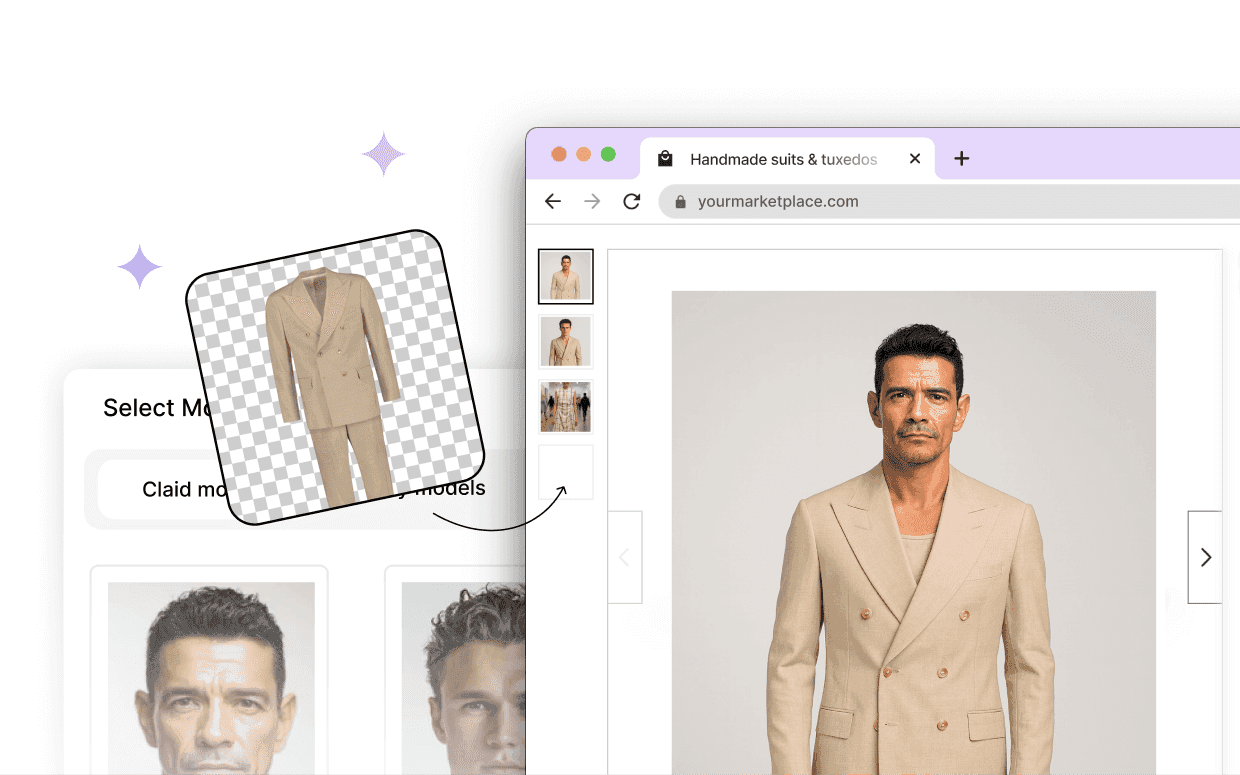Click the empty fourth thumbnail slot
This screenshot has height=775, width=1240.
pos(566,471)
